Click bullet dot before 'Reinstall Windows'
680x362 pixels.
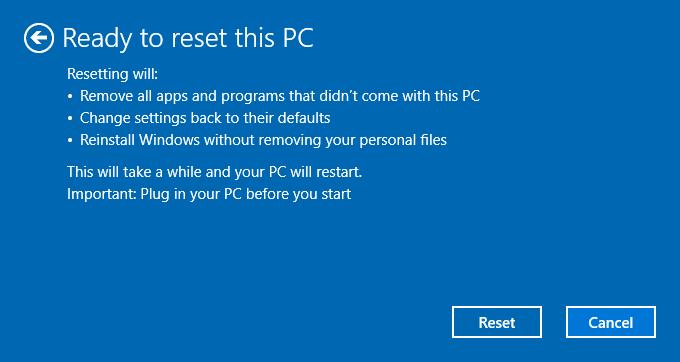(x=70, y=141)
